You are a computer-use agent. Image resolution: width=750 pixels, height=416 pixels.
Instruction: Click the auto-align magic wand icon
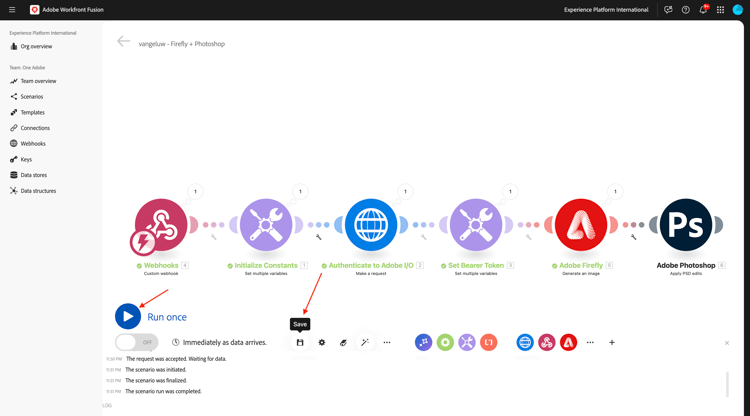pos(365,342)
